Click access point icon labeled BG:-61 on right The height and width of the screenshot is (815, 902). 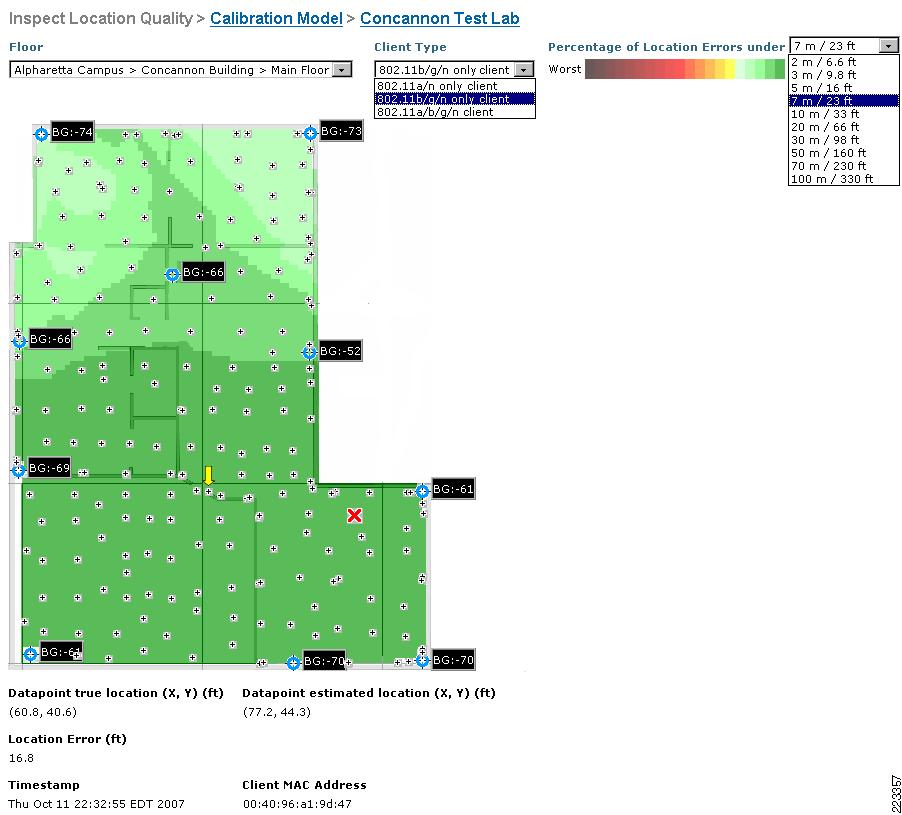coord(422,491)
